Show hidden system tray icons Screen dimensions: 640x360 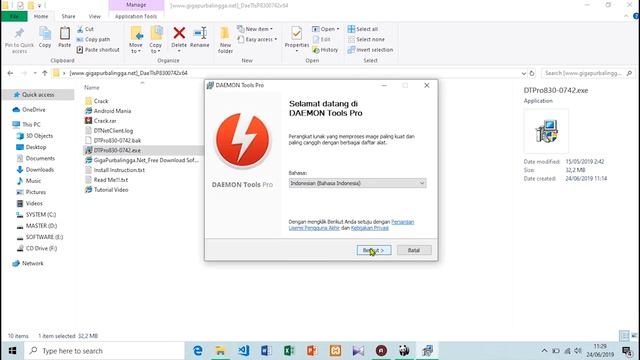[544, 351]
